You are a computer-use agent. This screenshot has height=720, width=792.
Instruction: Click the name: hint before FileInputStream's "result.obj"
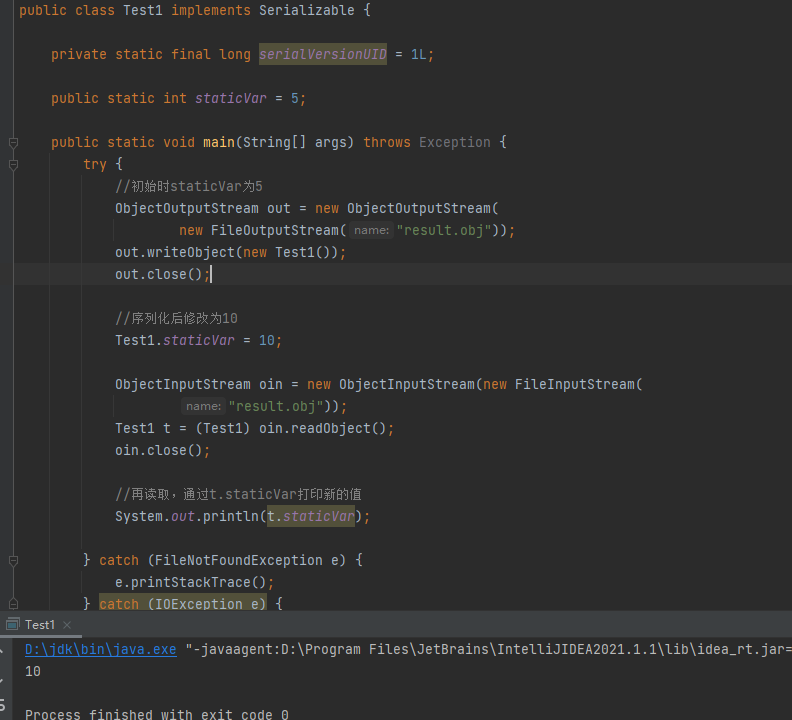tap(203, 406)
